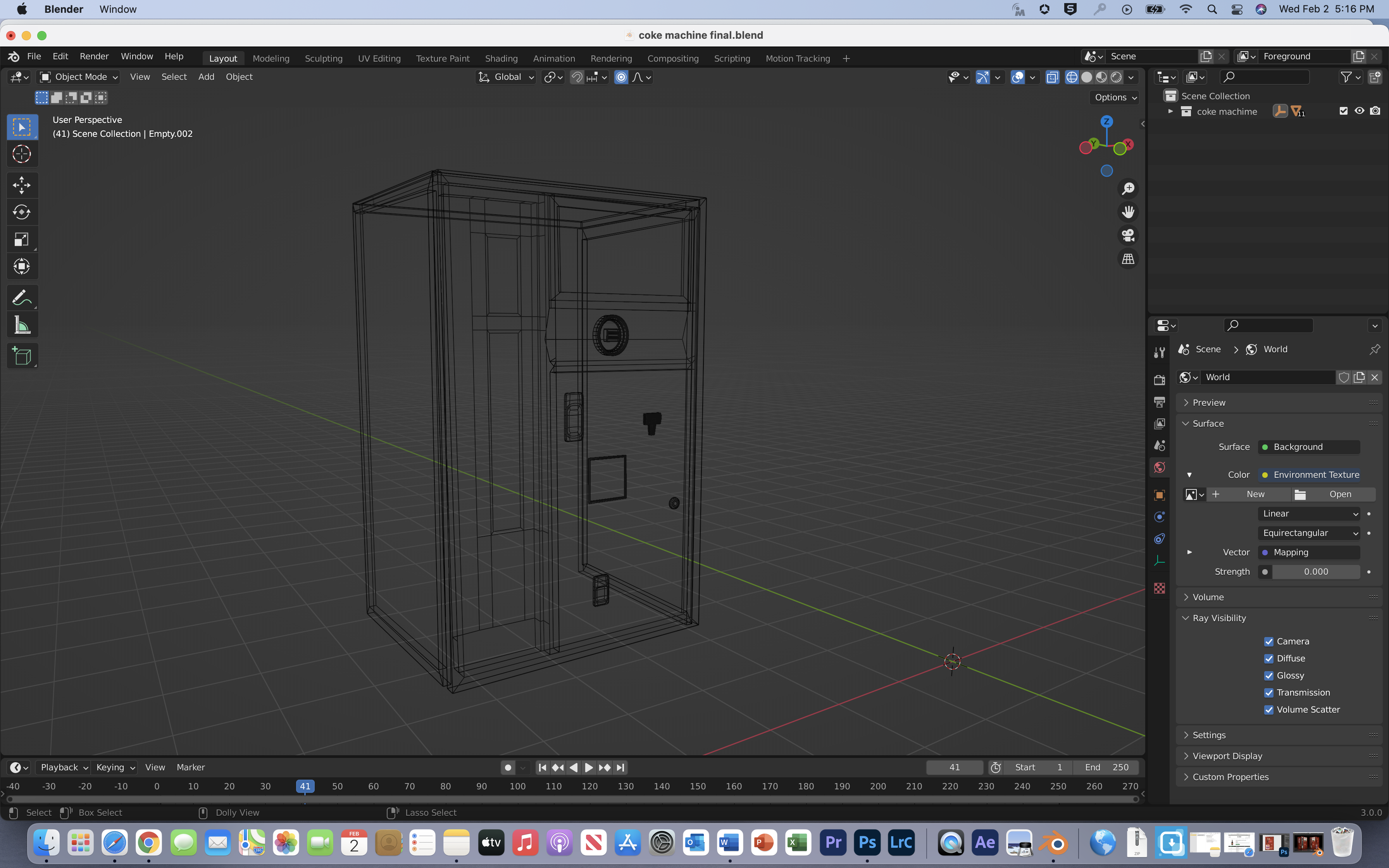Viewport: 1389px width, 868px height.
Task: Open the World properties tab icon
Action: (x=1160, y=467)
